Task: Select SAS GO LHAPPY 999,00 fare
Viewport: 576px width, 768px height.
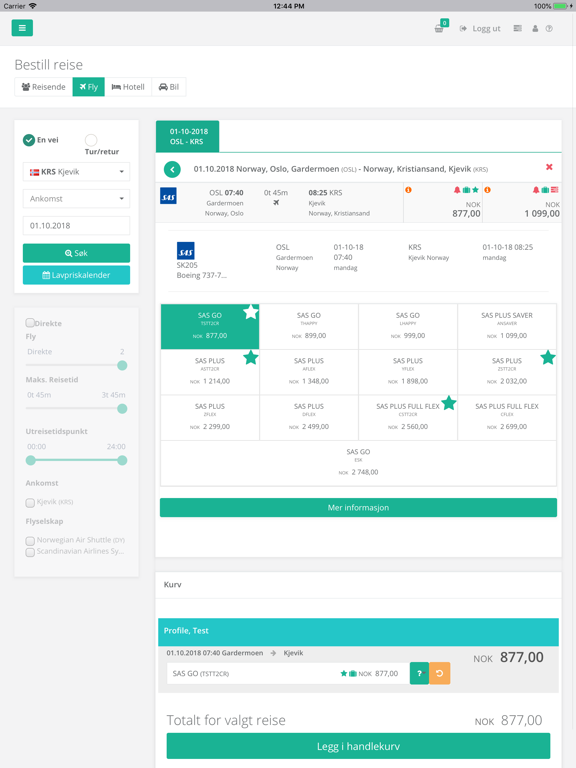Action: [x=408, y=326]
